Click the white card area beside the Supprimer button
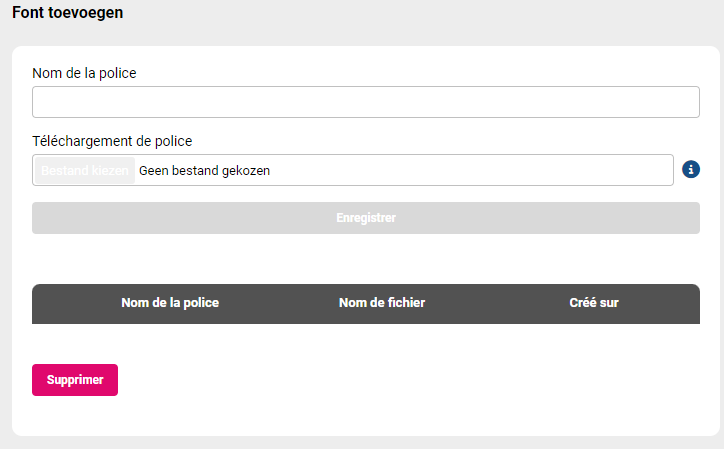 pos(406,380)
